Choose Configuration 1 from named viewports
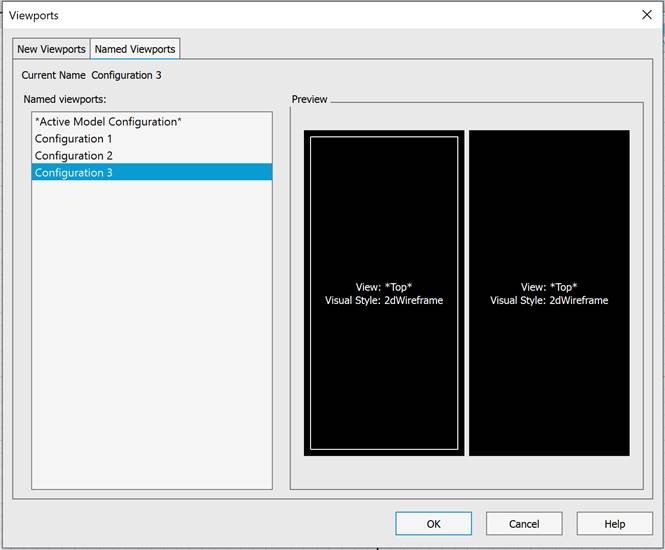 tap(74, 139)
